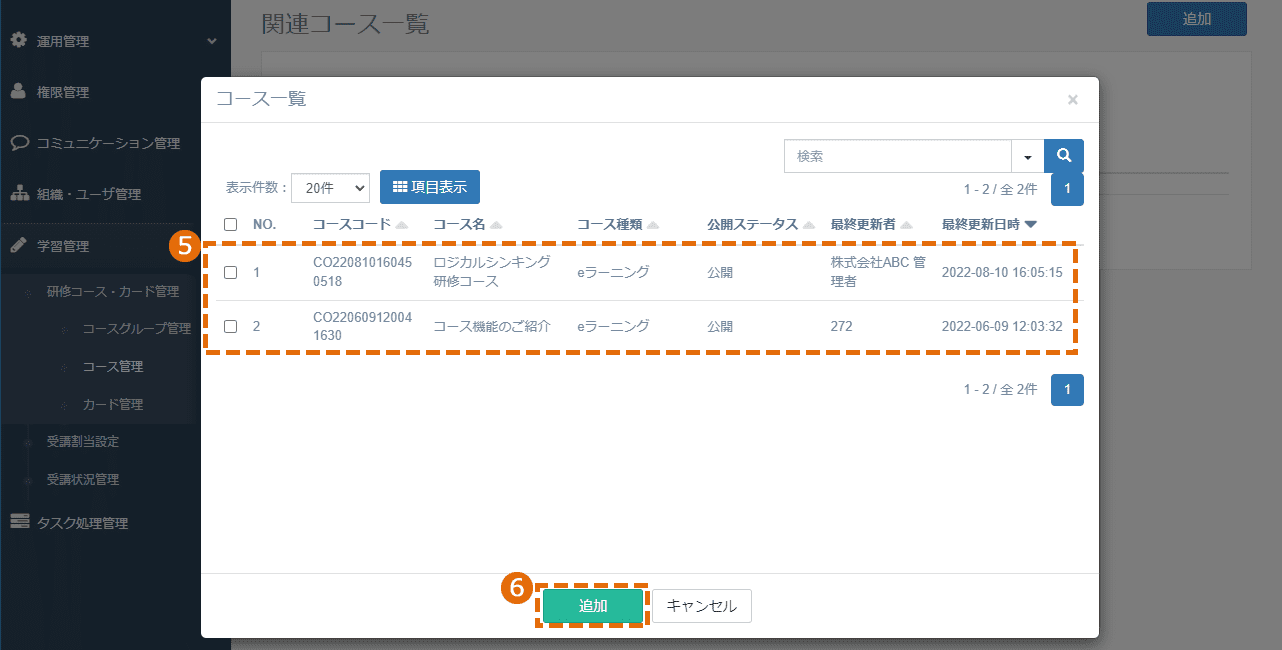1282x650 pixels.
Task: Click the 検索 search input field
Action: [x=898, y=156]
